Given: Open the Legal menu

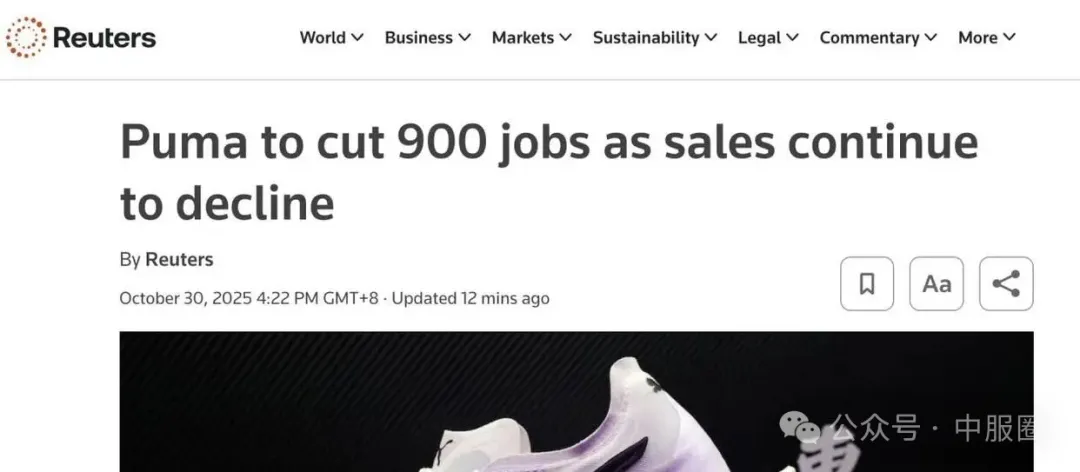Looking at the screenshot, I should coord(767,37).
